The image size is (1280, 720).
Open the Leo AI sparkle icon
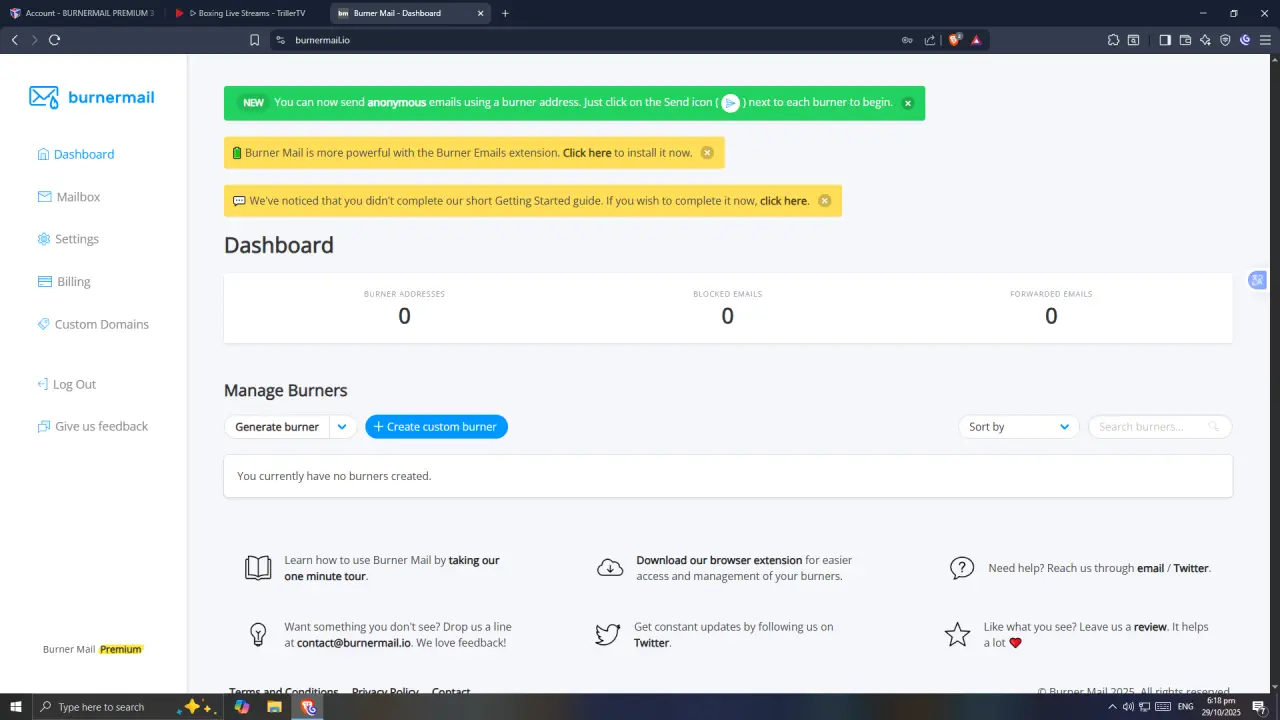point(1205,40)
